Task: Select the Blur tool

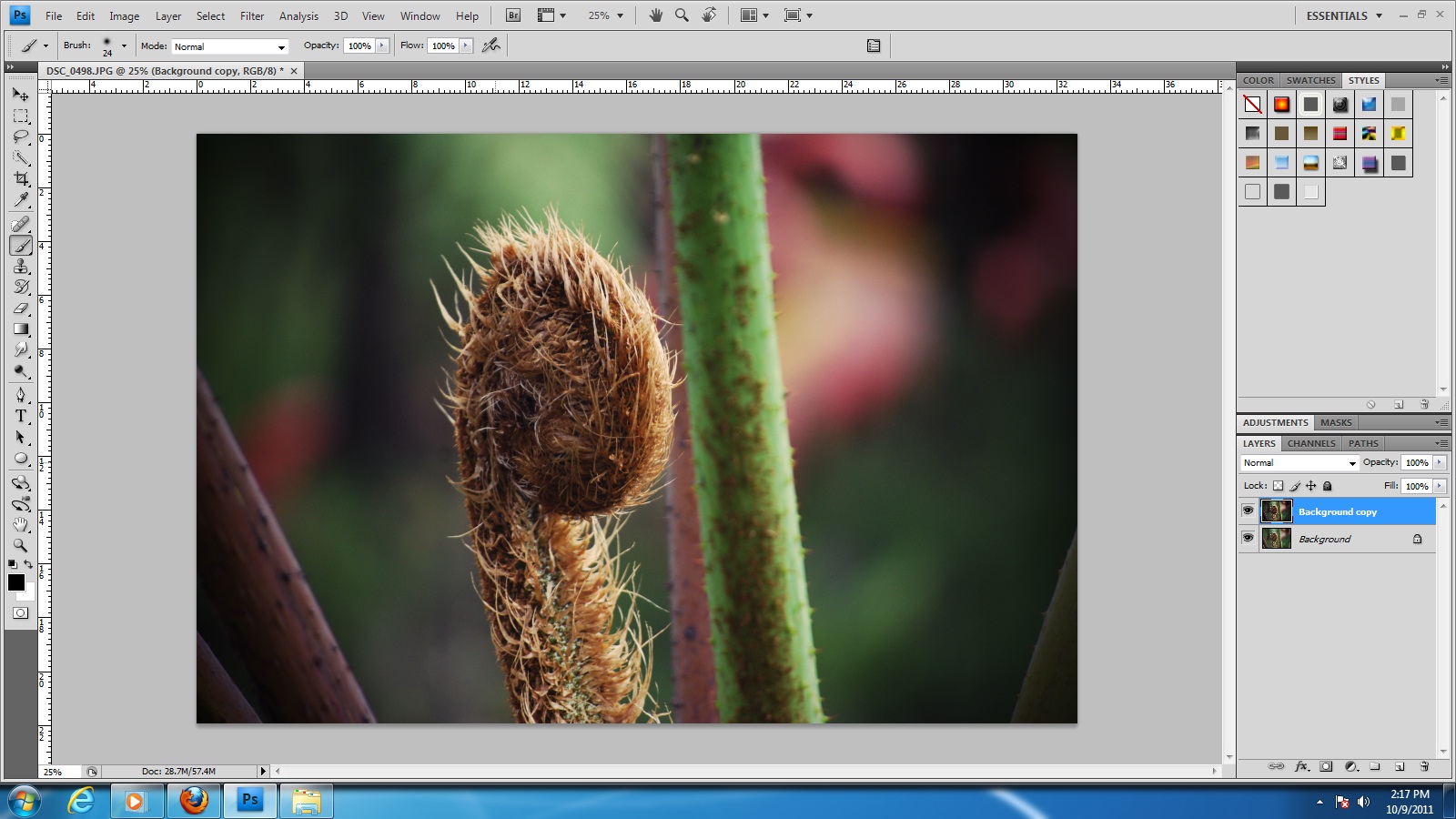Action: [x=21, y=350]
